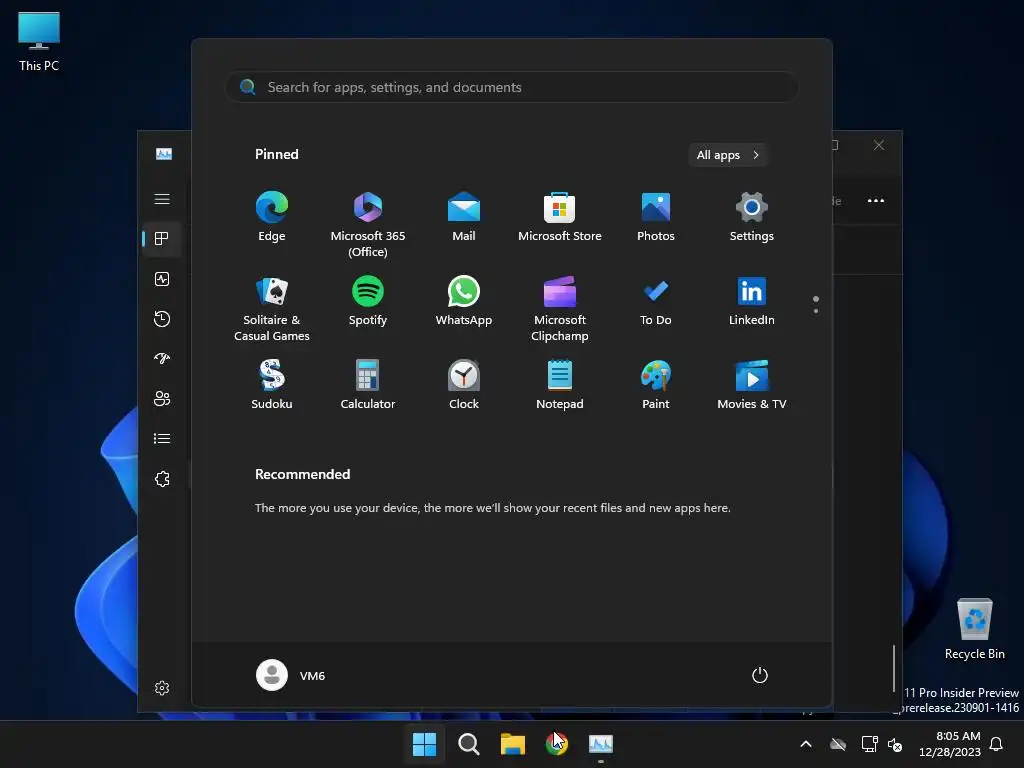
Task: Click the Start menu search box
Action: point(511,87)
